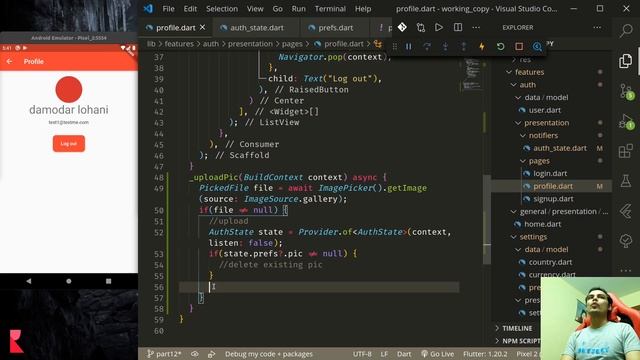
Task: Tap the emulator recent apps square
Action: pyautogui.click(x=108, y=281)
